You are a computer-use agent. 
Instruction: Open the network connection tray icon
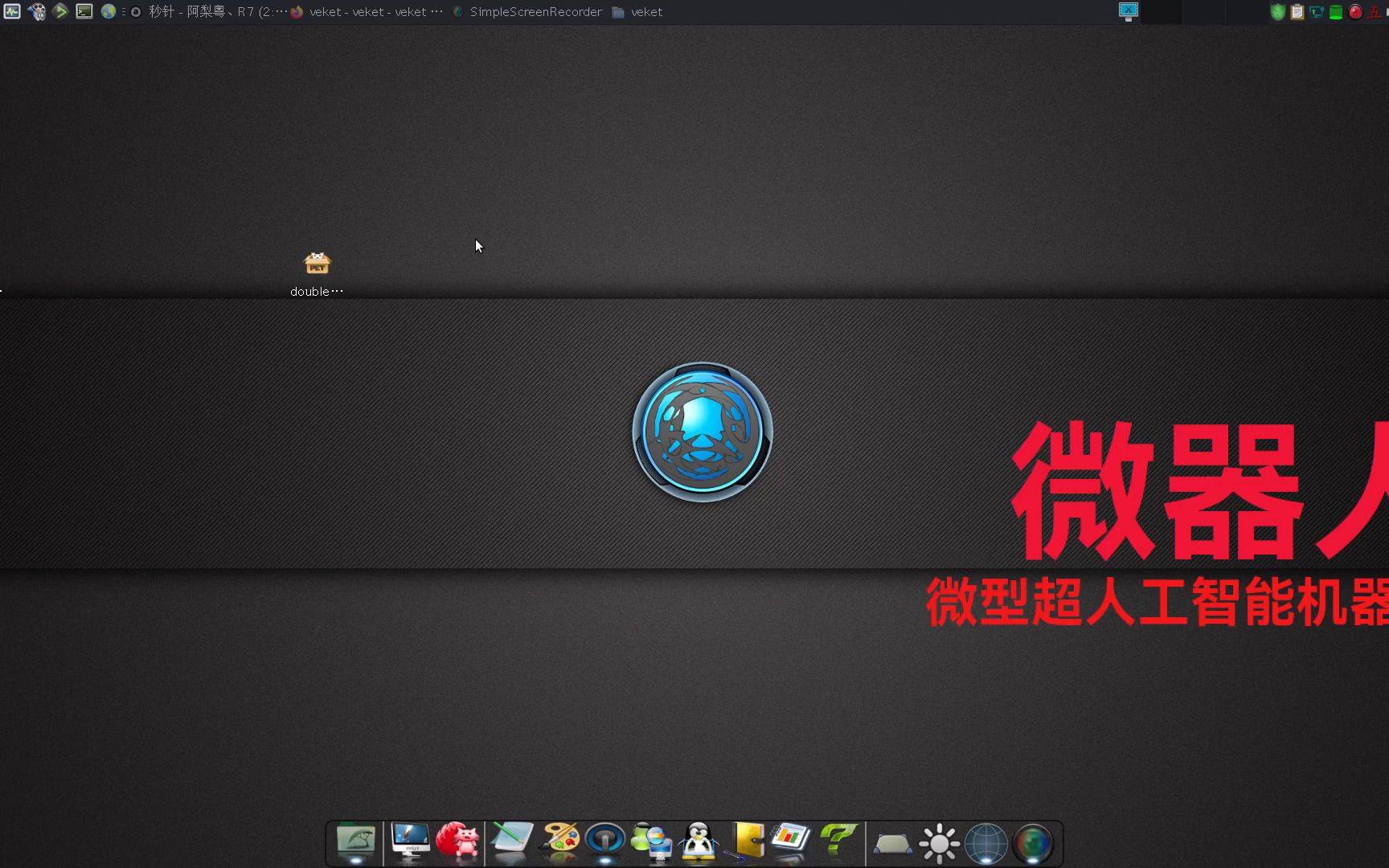click(1317, 11)
